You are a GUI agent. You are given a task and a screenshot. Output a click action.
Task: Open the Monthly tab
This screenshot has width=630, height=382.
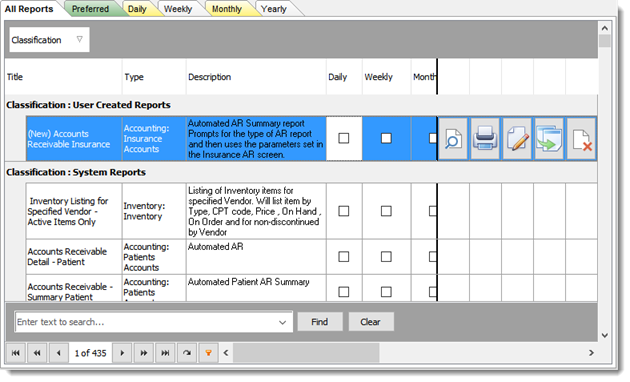(x=227, y=9)
